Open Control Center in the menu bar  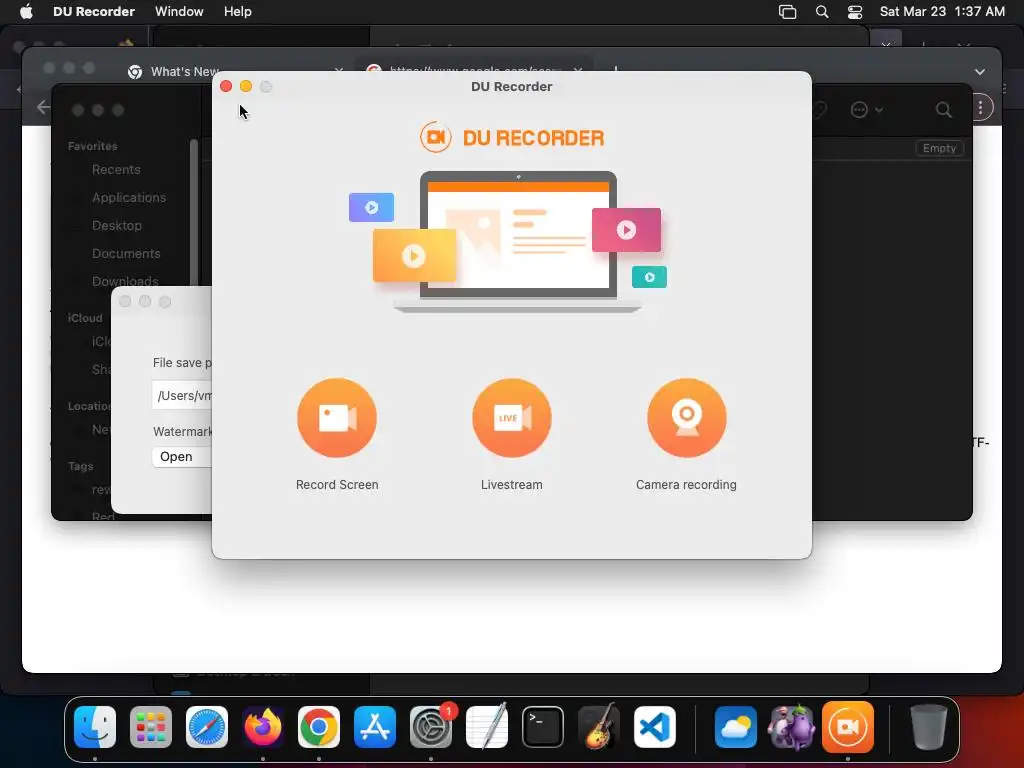pos(855,12)
